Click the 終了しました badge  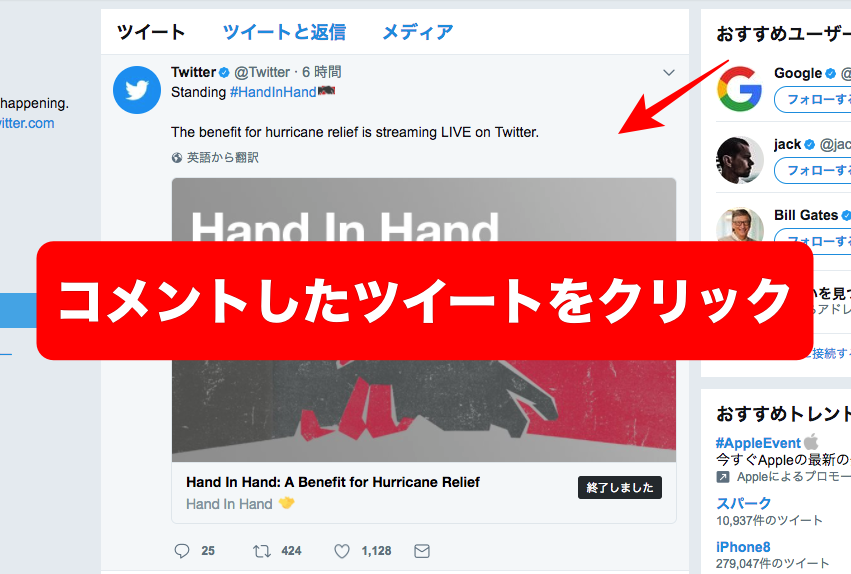point(620,487)
